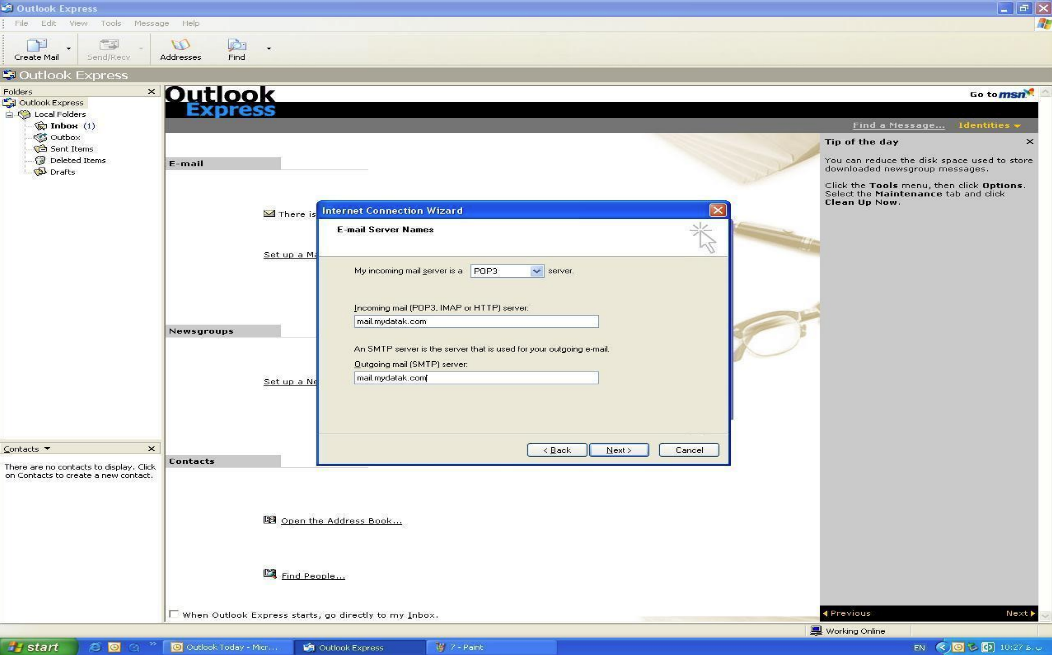Open the Inbox folder

click(x=64, y=126)
